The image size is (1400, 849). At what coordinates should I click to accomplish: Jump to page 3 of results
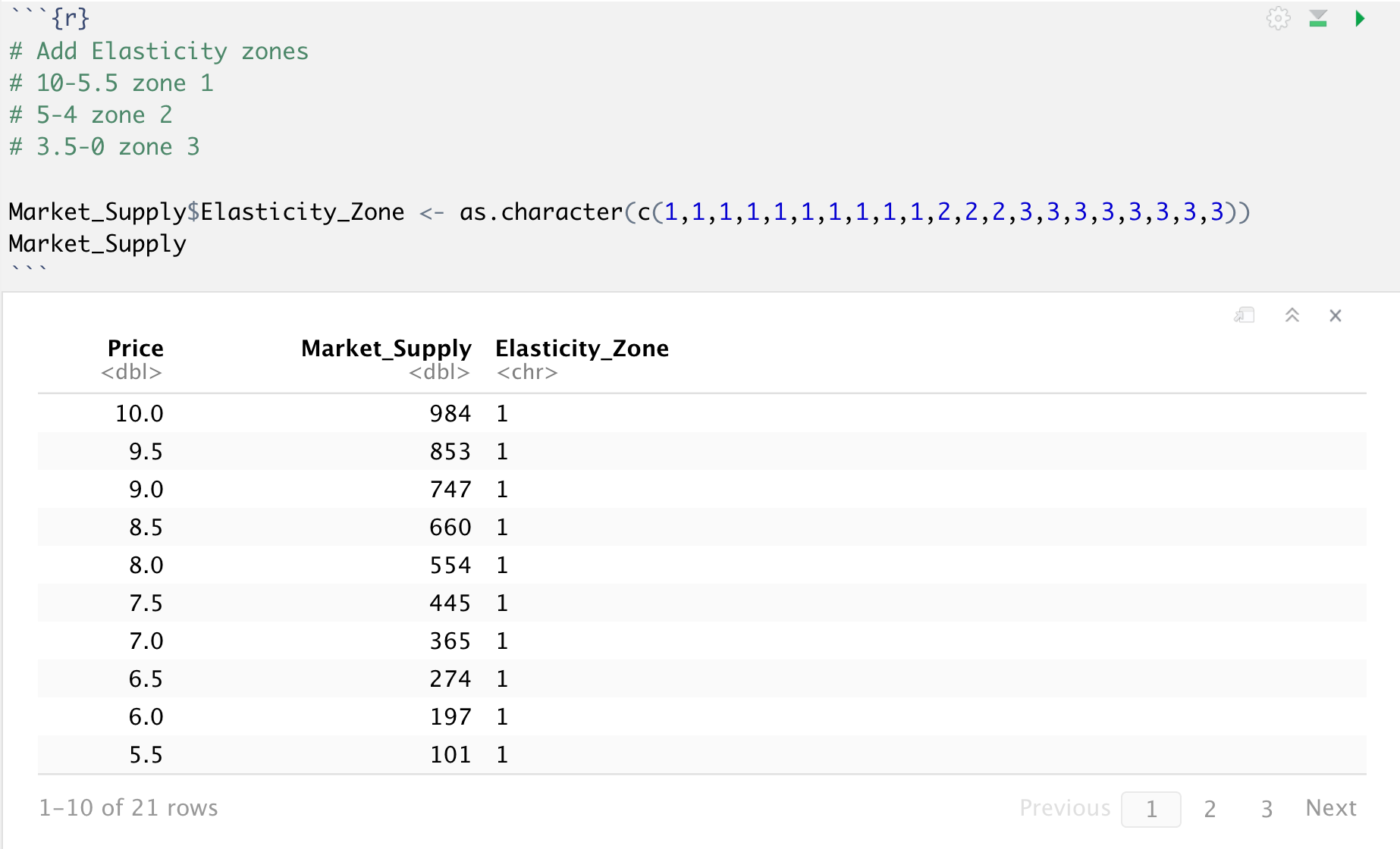(1267, 809)
